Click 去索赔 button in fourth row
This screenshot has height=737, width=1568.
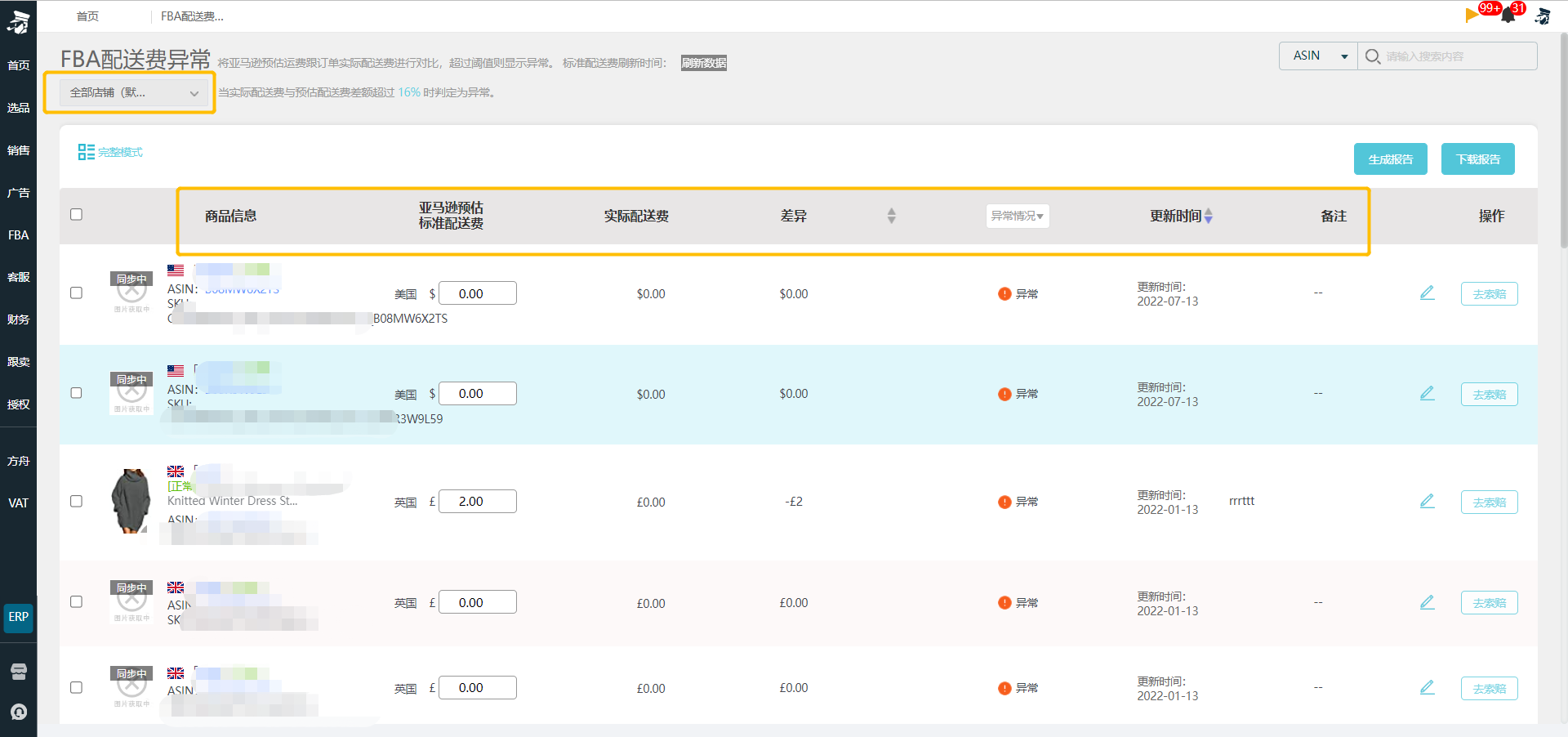coord(1489,603)
